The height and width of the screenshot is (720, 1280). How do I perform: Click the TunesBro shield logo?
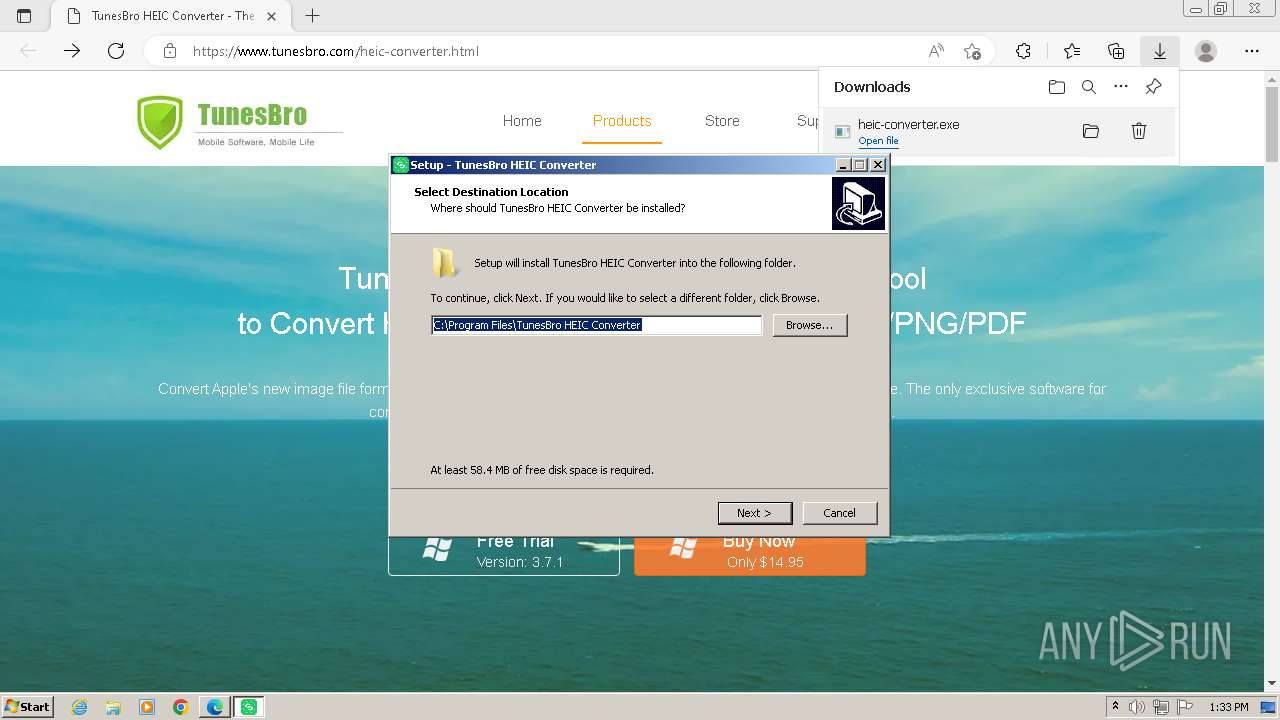click(x=160, y=122)
